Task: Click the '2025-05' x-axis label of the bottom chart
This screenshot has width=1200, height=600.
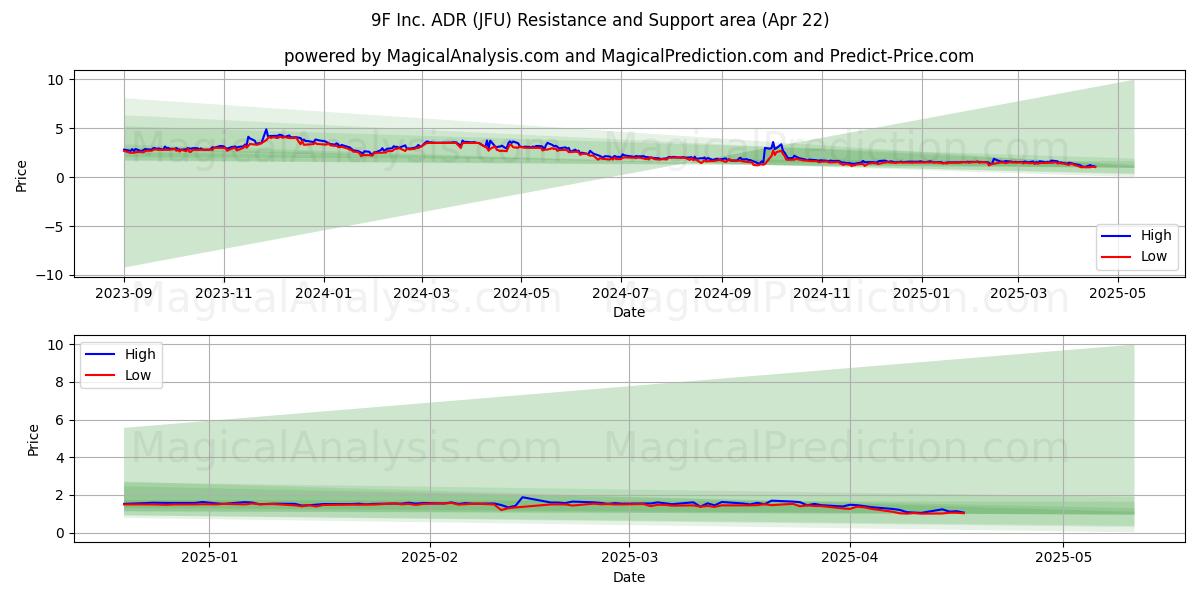Action: tap(1064, 559)
